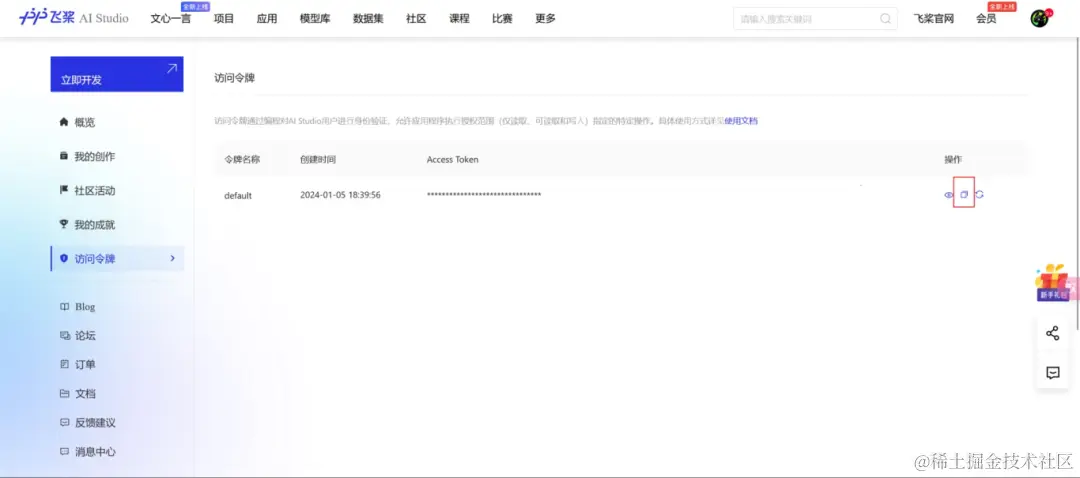The height and width of the screenshot is (478, 1080).
Task: Open the 模型库 menu item
Action: (x=315, y=19)
